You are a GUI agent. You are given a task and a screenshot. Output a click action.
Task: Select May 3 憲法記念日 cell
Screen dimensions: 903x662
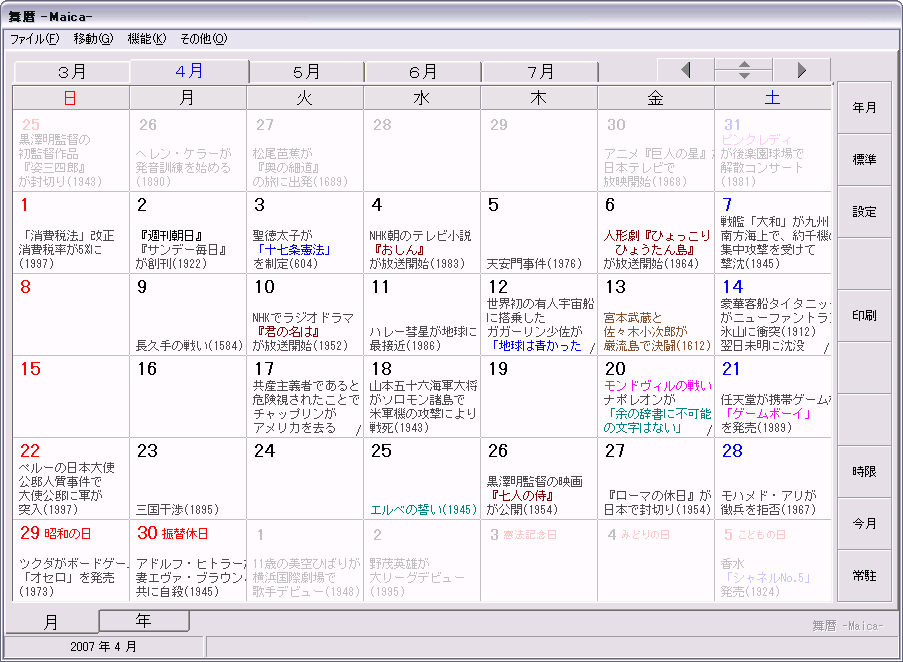[538, 561]
